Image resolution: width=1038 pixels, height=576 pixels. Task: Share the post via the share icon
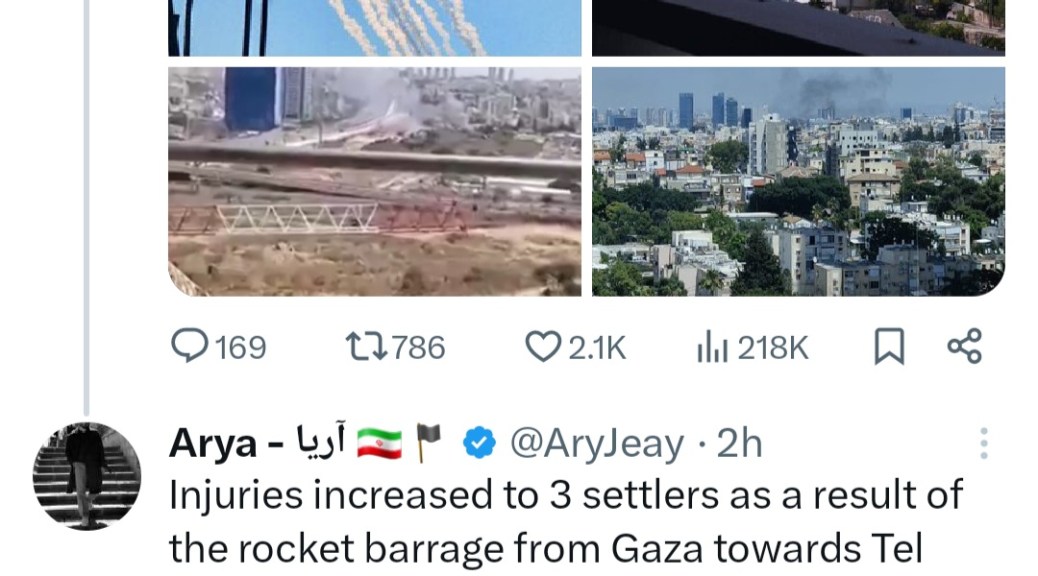(x=965, y=346)
